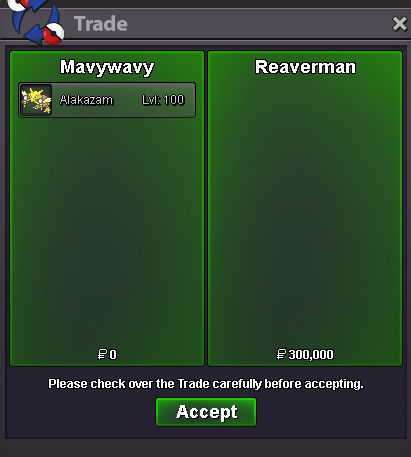This screenshot has width=411, height=457.
Task: Close the Trade window
Action: click(399, 24)
